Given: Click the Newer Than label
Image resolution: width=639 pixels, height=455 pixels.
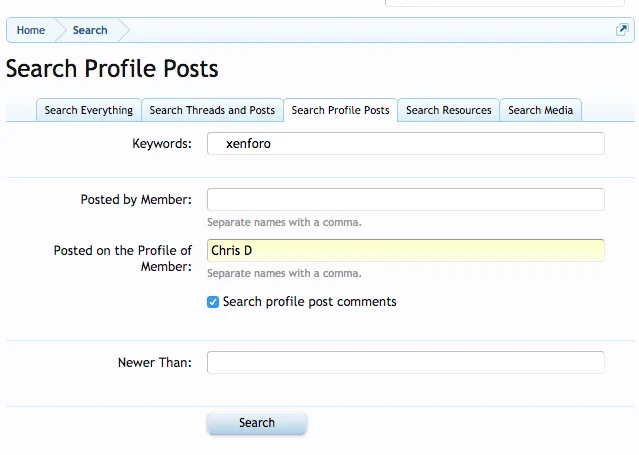Looking at the screenshot, I should (154, 363).
